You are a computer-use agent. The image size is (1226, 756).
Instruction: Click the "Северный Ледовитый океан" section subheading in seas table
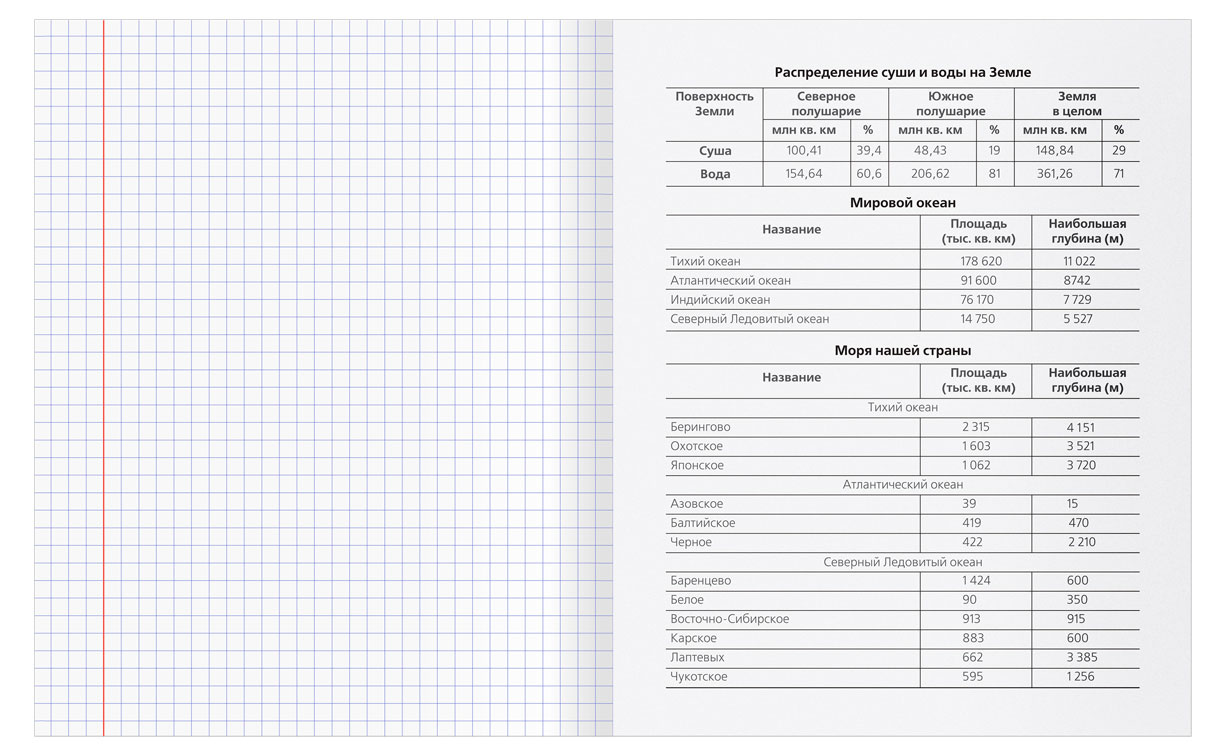pos(902,562)
